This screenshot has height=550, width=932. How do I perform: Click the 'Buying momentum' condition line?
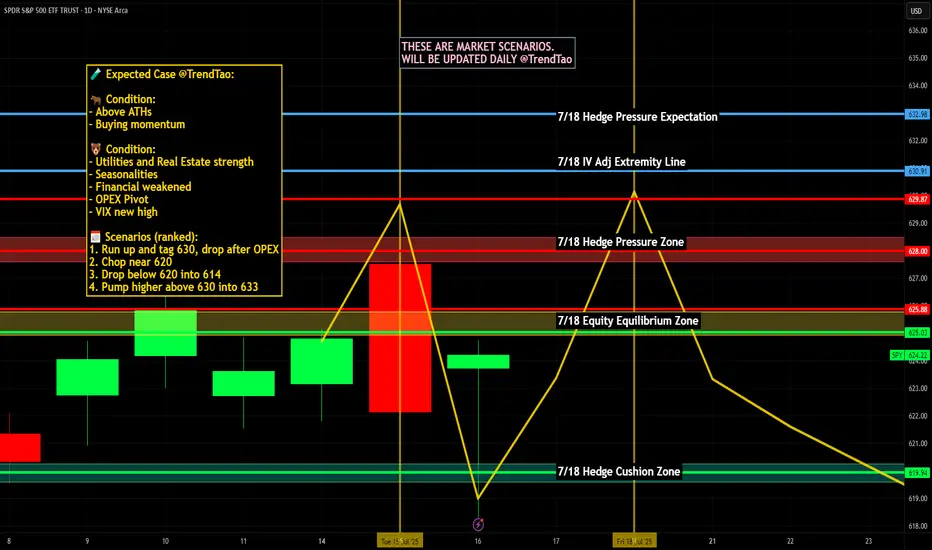[137, 124]
